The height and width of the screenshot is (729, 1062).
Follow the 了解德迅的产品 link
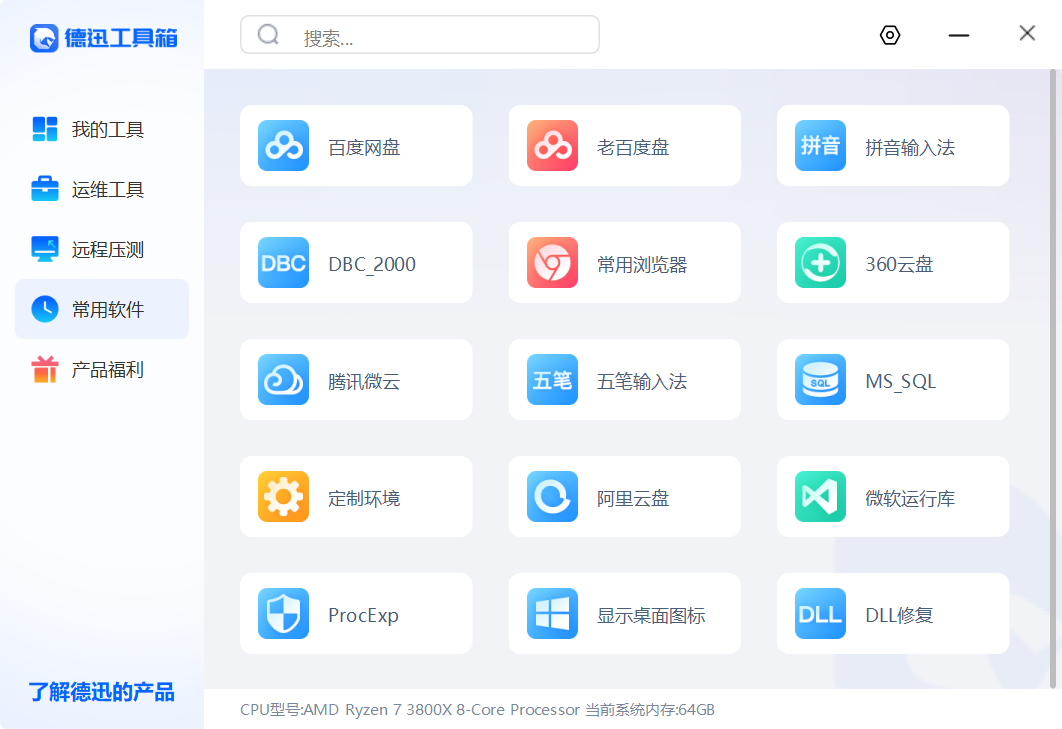pos(101,692)
